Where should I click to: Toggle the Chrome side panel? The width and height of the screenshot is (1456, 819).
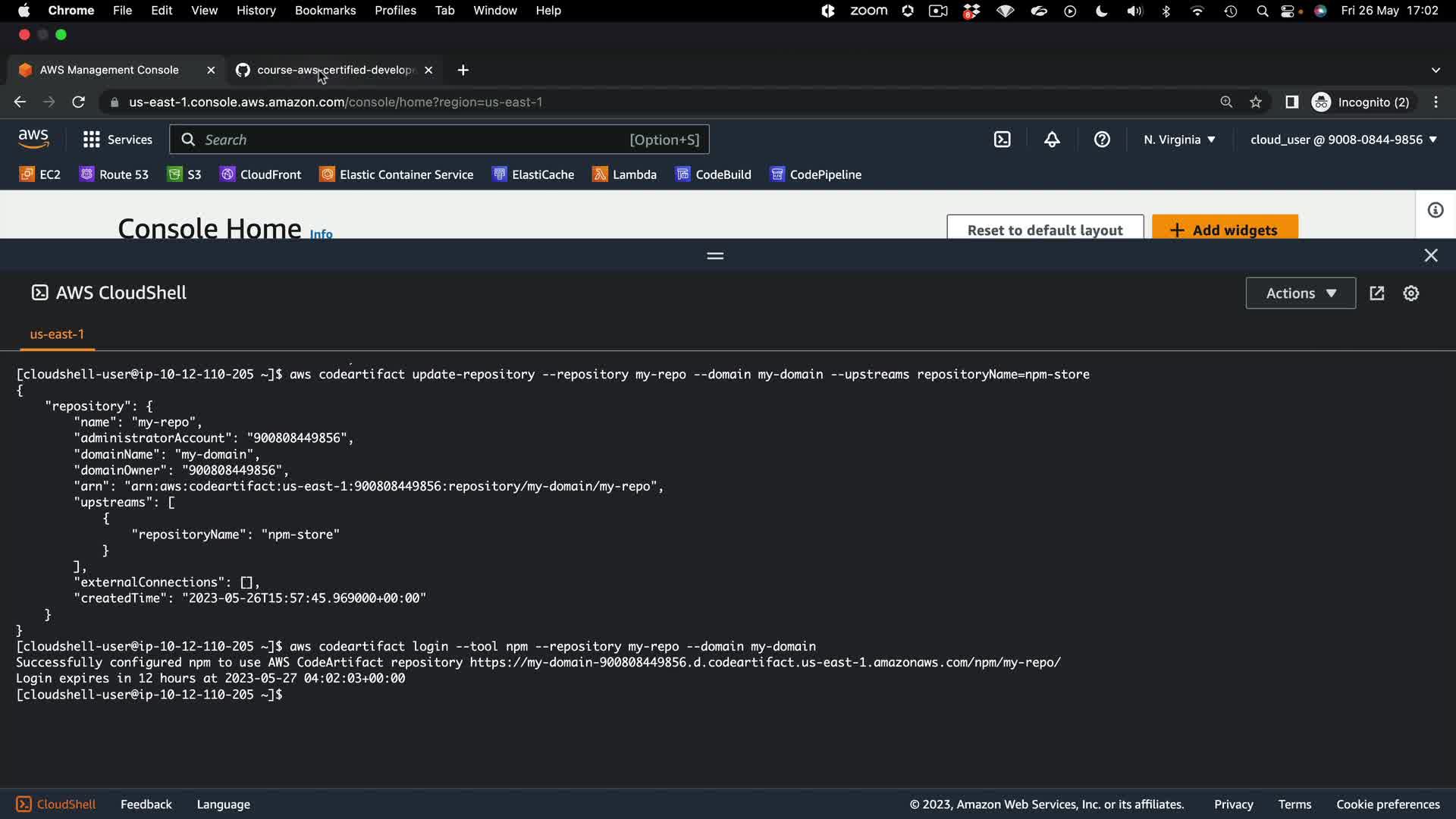coord(1291,102)
